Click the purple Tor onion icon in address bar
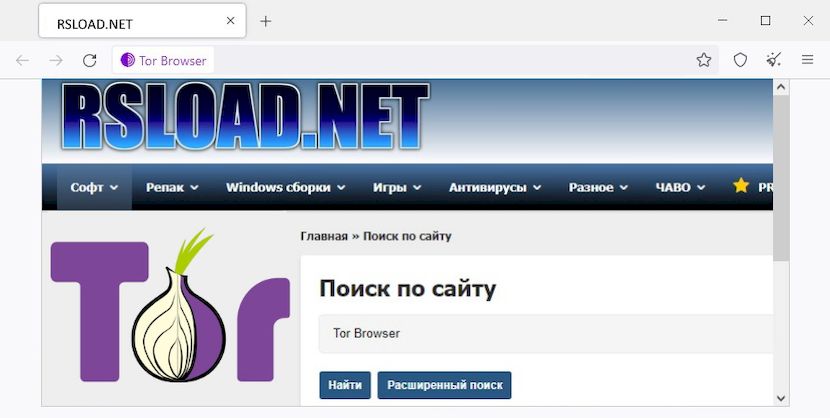830x418 pixels. (x=127, y=60)
